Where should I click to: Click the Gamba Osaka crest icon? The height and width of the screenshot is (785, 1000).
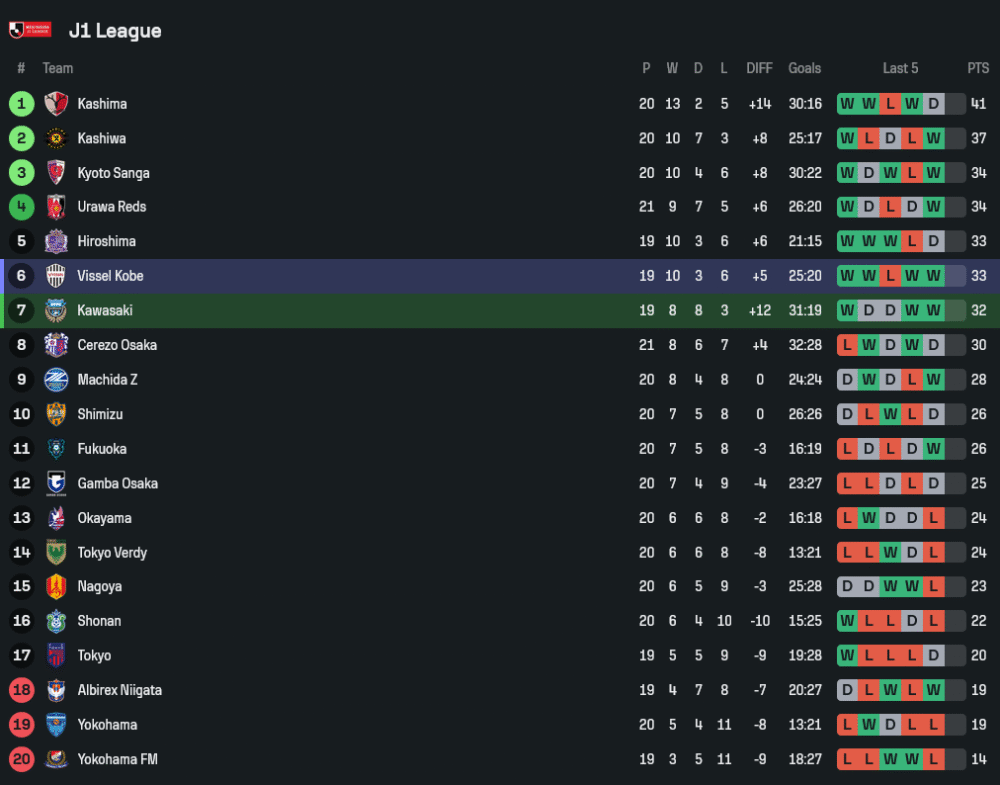(x=56, y=483)
